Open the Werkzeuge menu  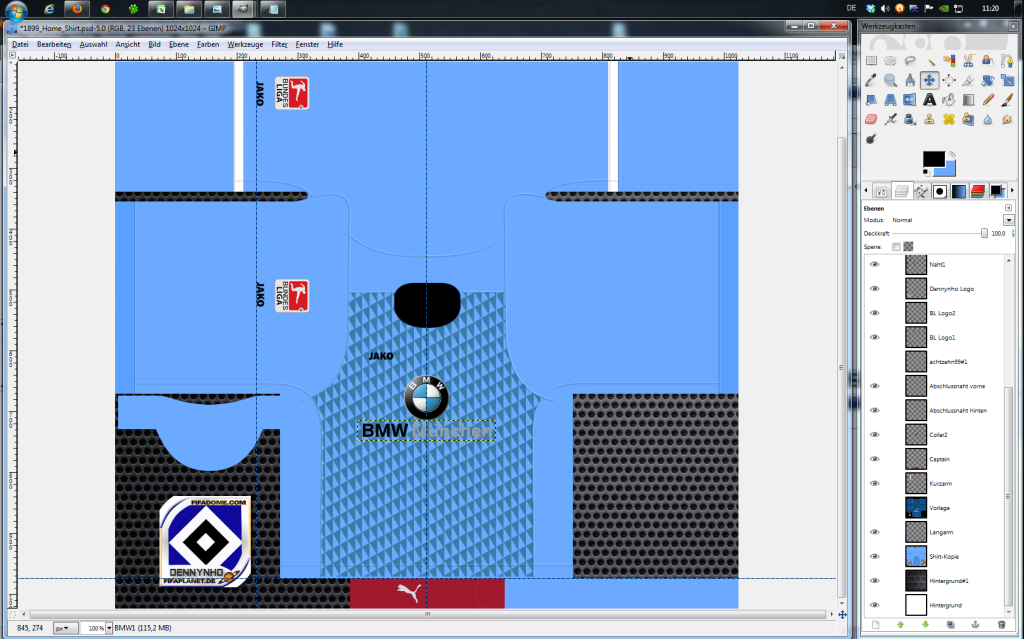point(245,44)
